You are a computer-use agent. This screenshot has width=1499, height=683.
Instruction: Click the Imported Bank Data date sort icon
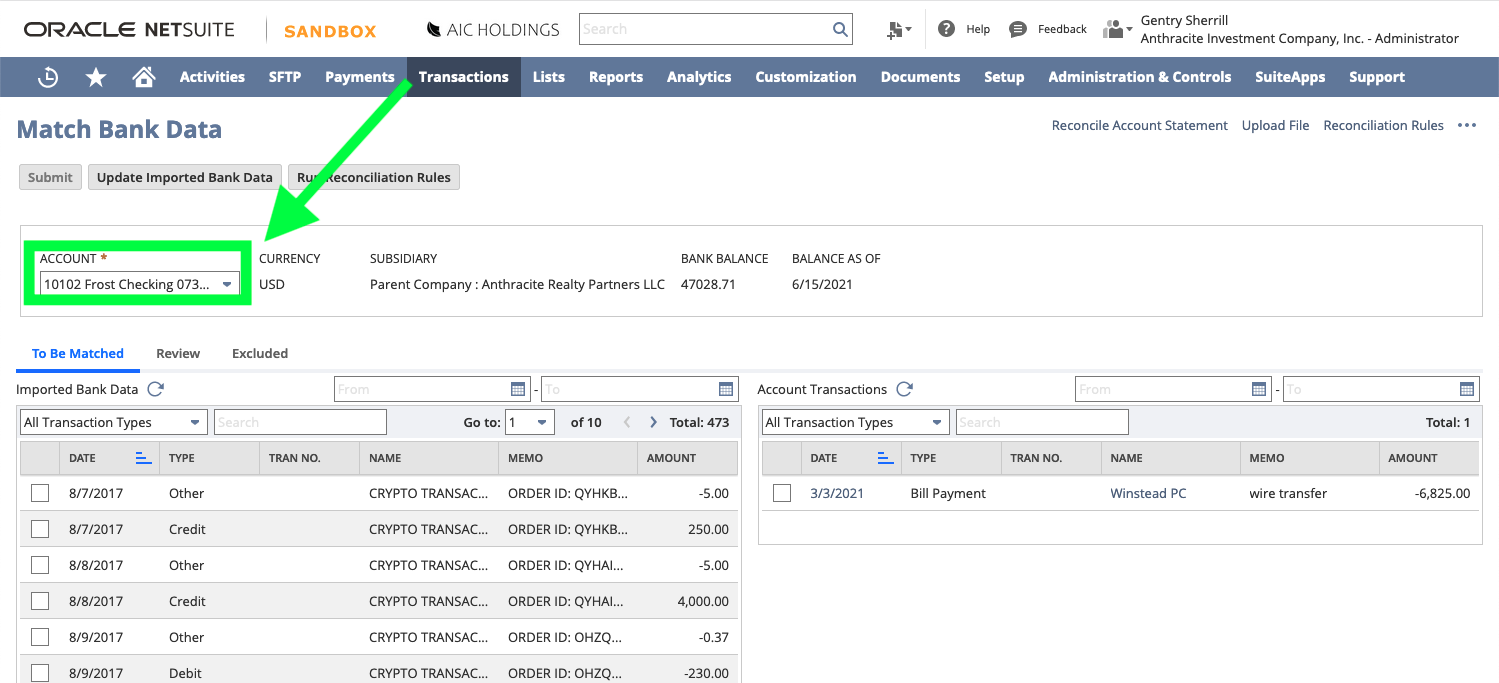pyautogui.click(x=143, y=458)
